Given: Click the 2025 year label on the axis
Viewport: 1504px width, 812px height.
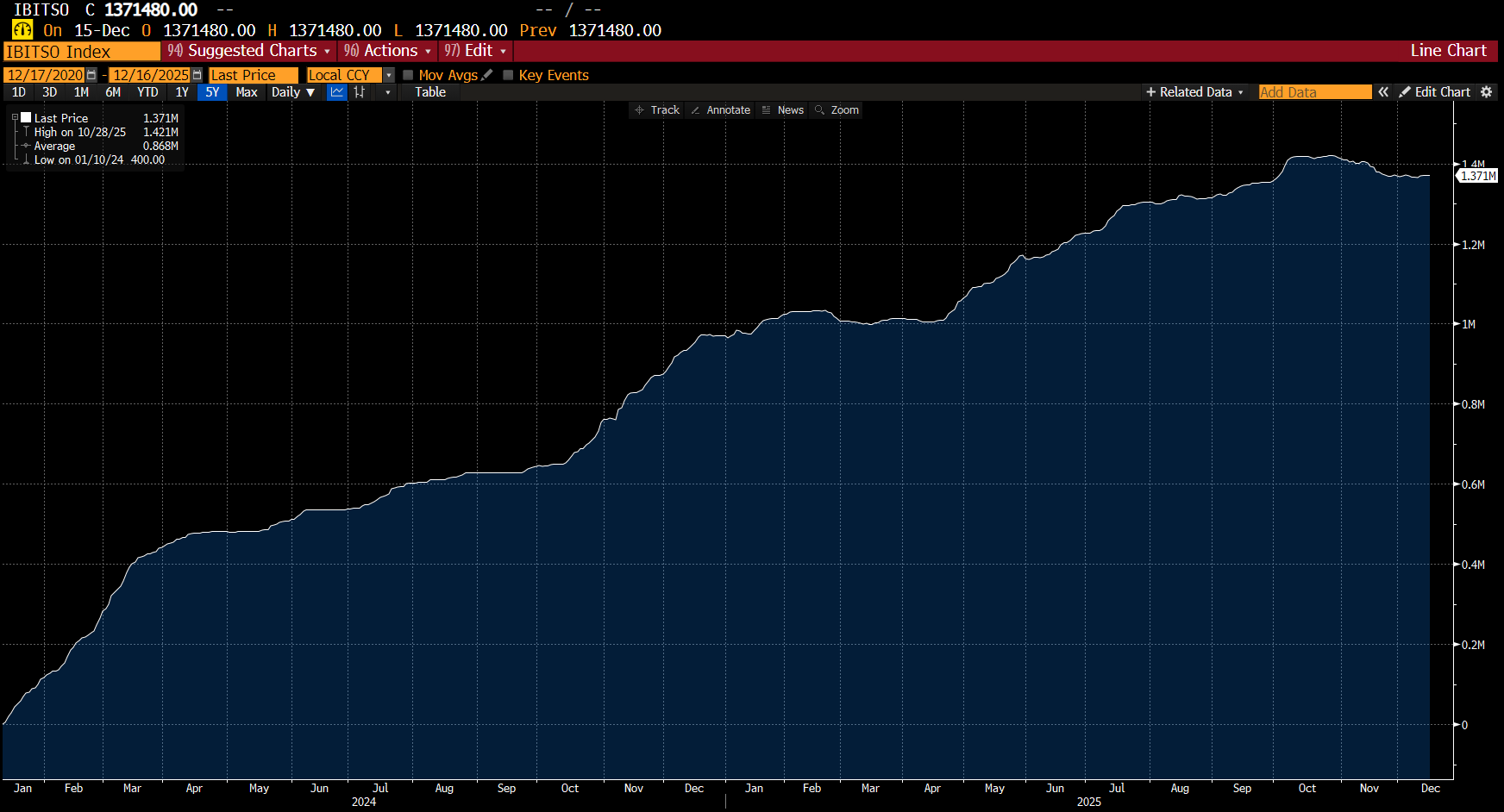Looking at the screenshot, I should point(1089,802).
